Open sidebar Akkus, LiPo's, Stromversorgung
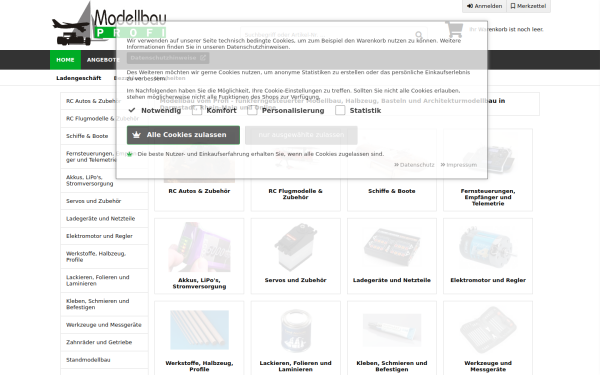Image resolution: width=600 pixels, height=375 pixels. tap(104, 180)
